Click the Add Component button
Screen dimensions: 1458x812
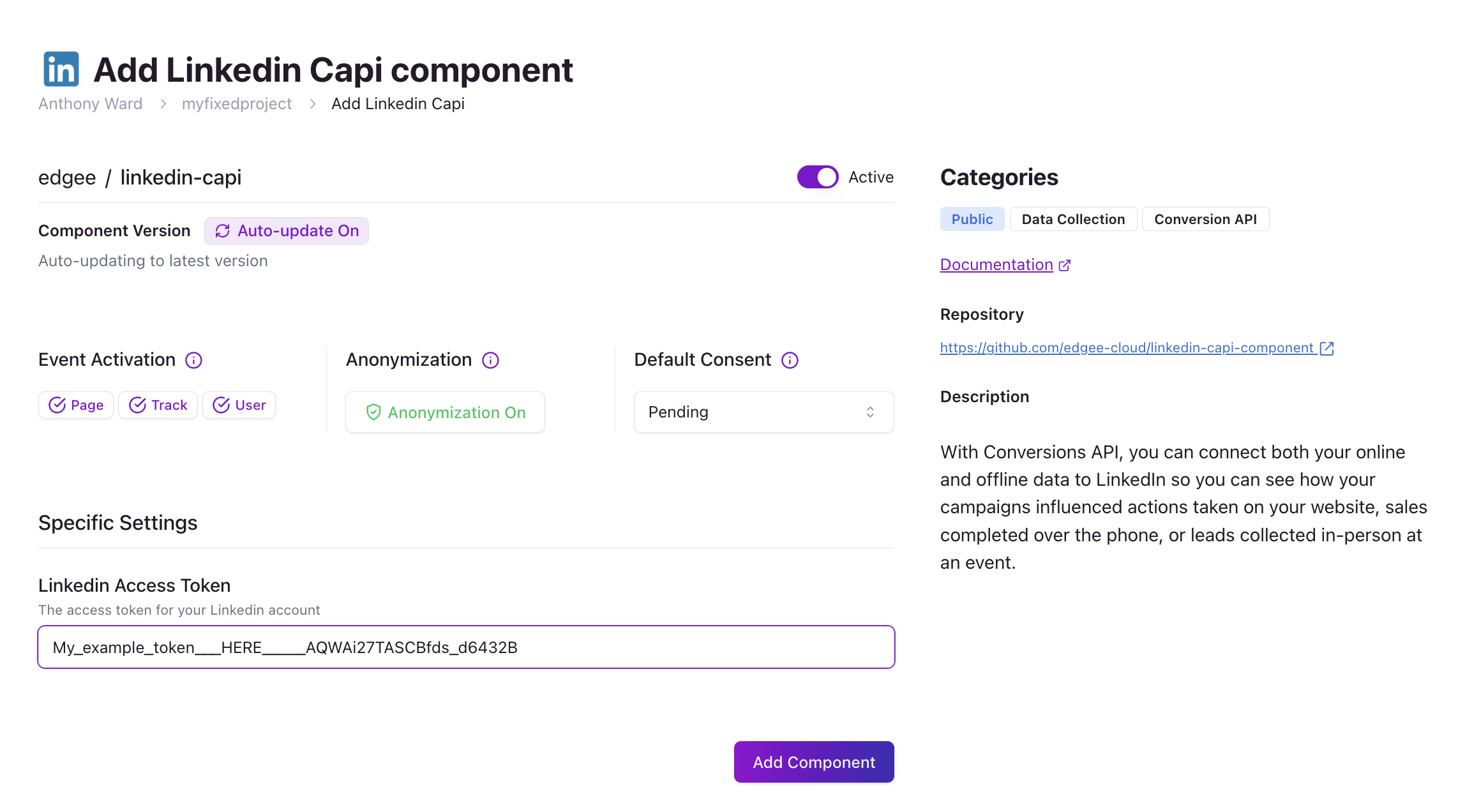814,762
